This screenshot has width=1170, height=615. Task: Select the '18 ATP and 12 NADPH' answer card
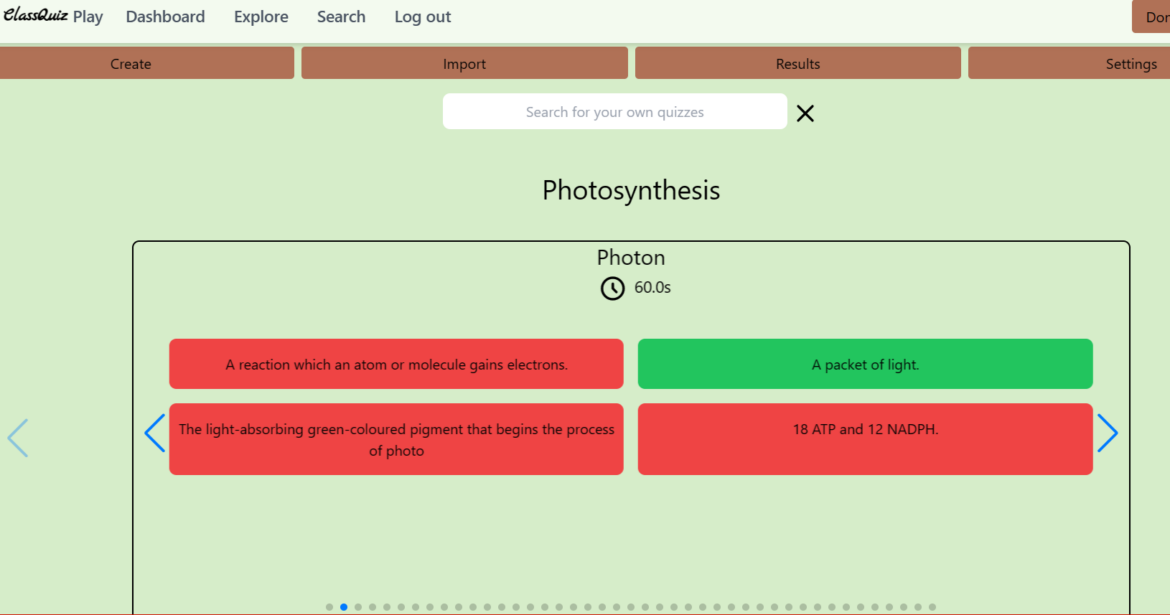(865, 438)
